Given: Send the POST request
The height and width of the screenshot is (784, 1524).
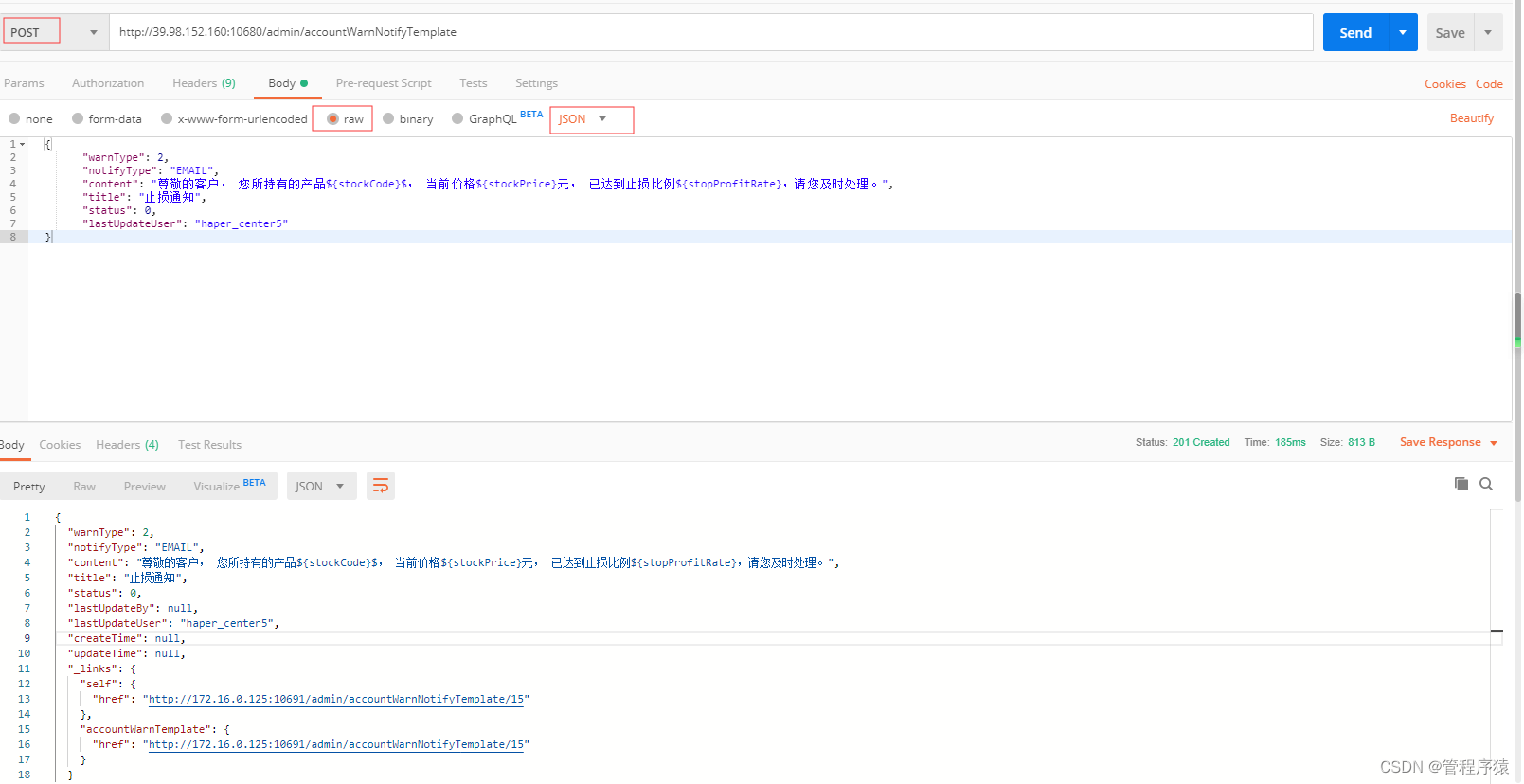Looking at the screenshot, I should click(x=1355, y=32).
